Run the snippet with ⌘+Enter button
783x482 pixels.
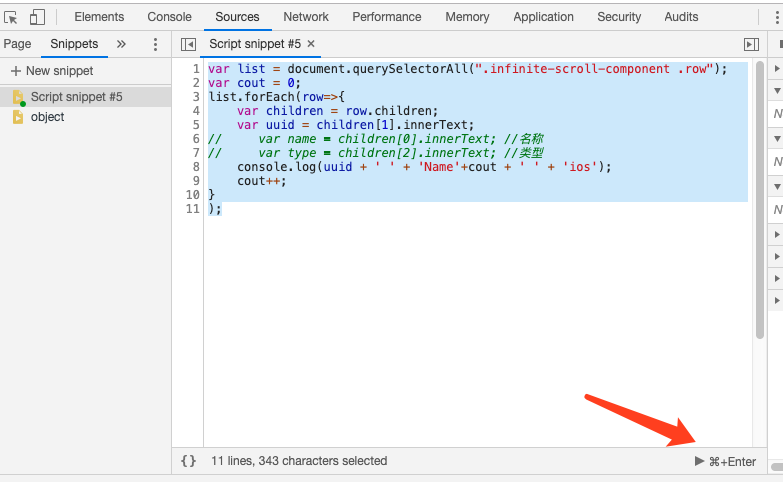pyautogui.click(x=725, y=462)
